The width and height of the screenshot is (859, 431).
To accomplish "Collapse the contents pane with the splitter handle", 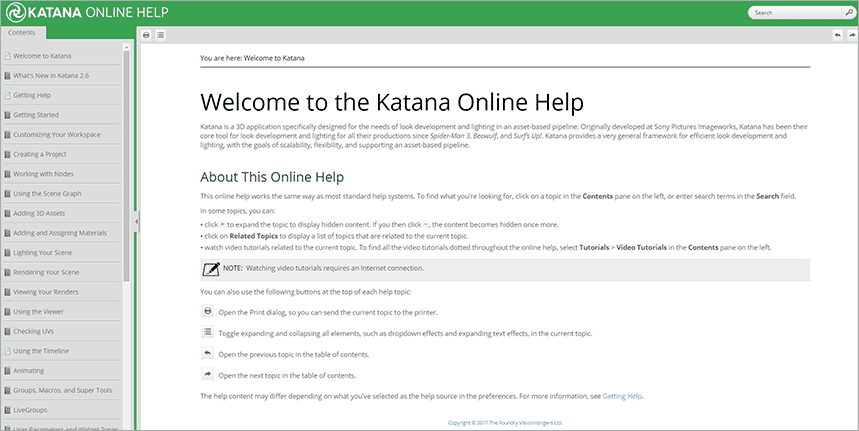I will click(136, 222).
